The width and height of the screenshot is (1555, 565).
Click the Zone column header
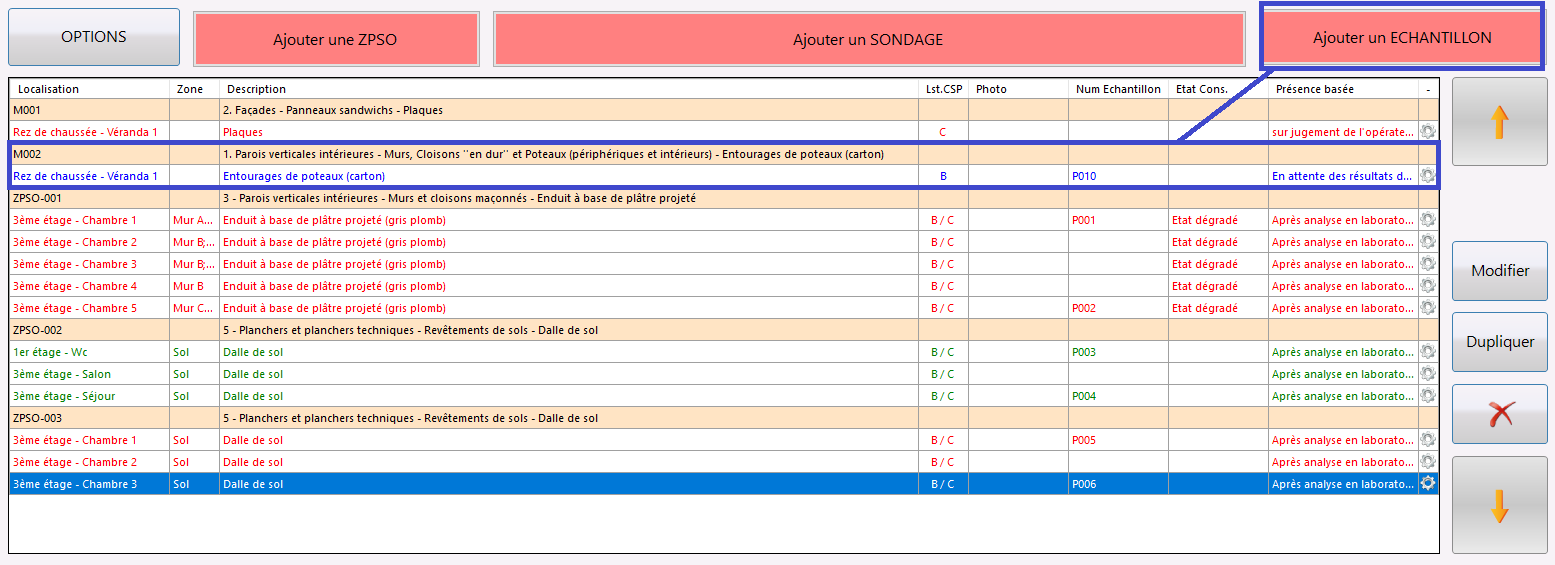(194, 89)
